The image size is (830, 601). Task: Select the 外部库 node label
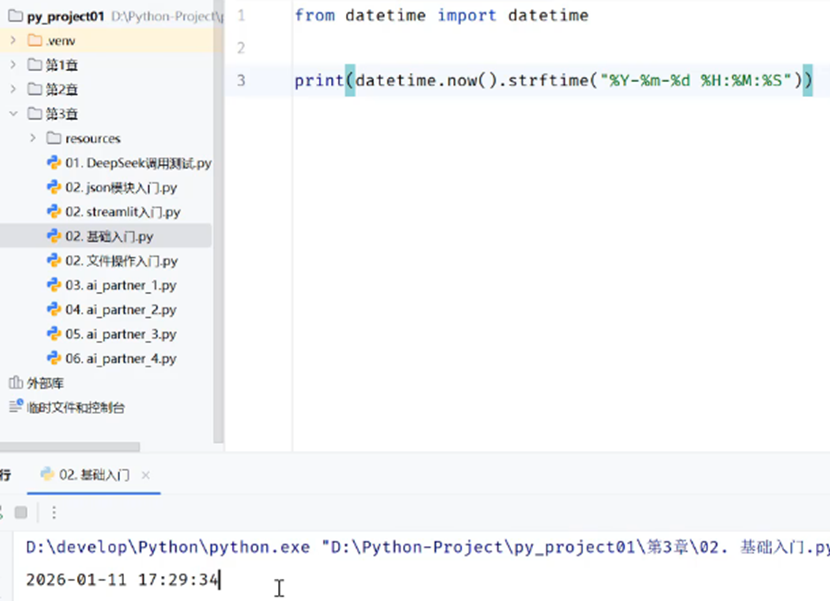[x=45, y=383]
